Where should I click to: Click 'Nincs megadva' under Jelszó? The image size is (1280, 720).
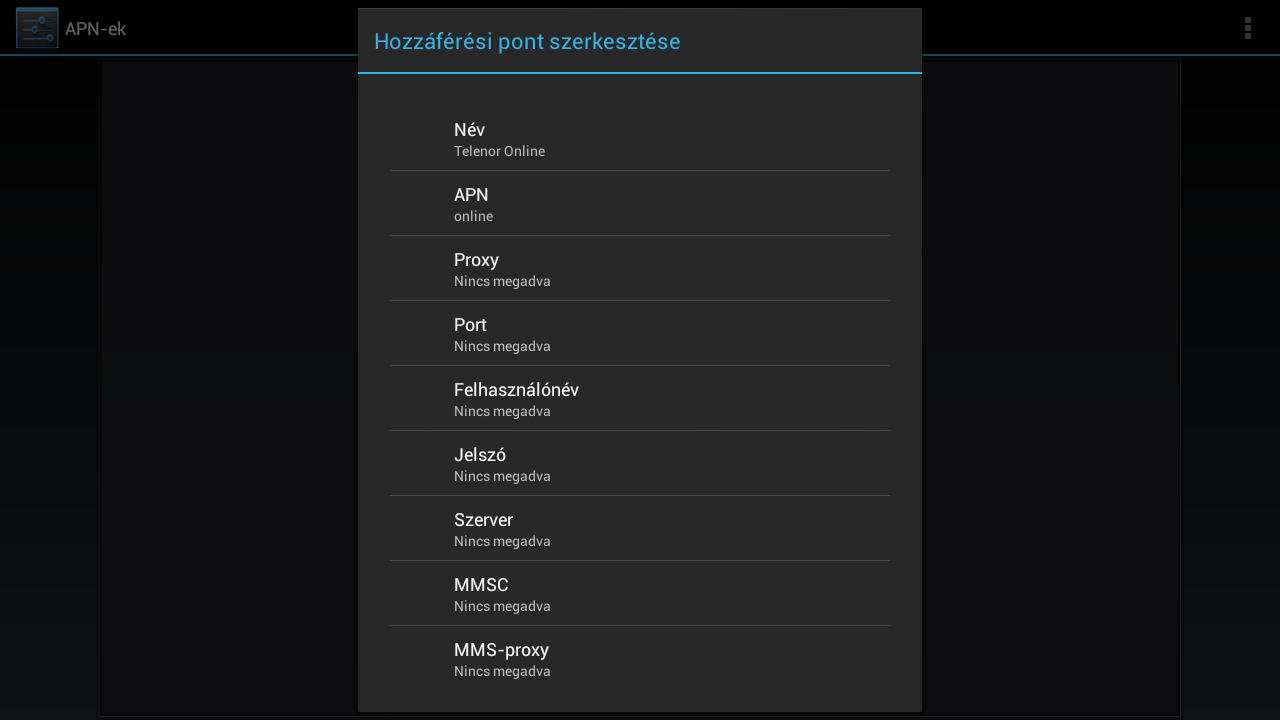[502, 477]
